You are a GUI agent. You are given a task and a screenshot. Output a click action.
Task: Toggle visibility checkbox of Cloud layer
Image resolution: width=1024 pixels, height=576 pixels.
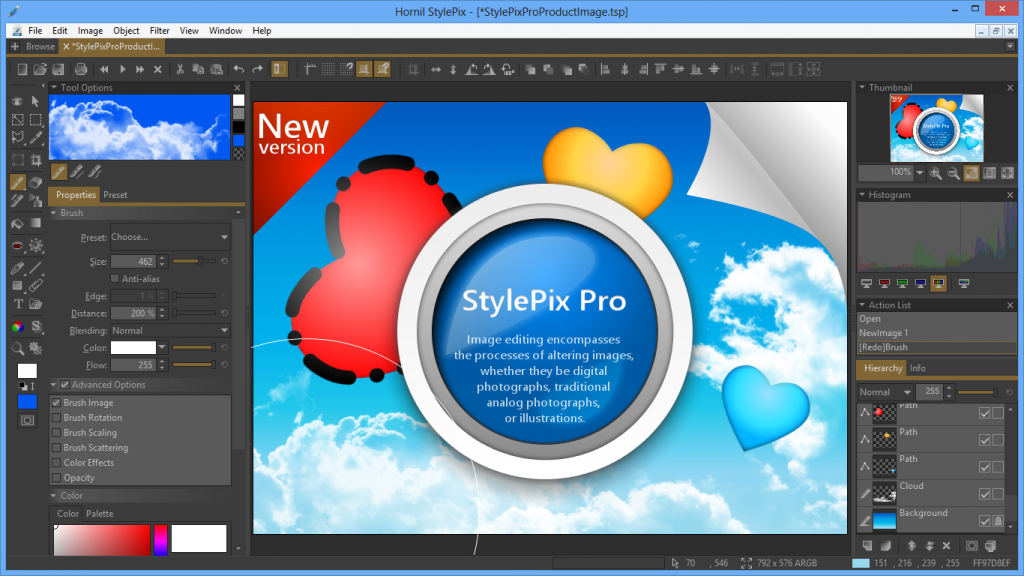tap(985, 494)
